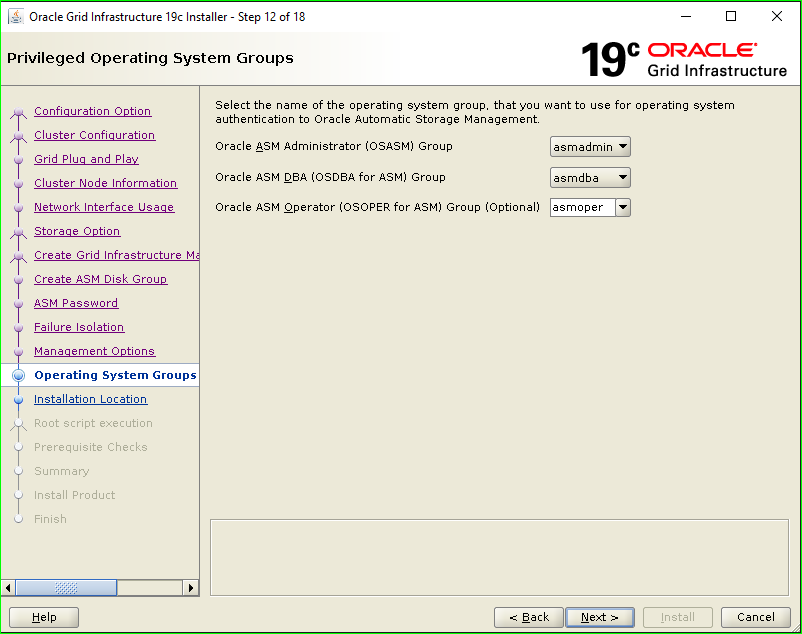Click the Oracle installer title bar icon
Image resolution: width=802 pixels, height=634 pixels.
click(14, 16)
